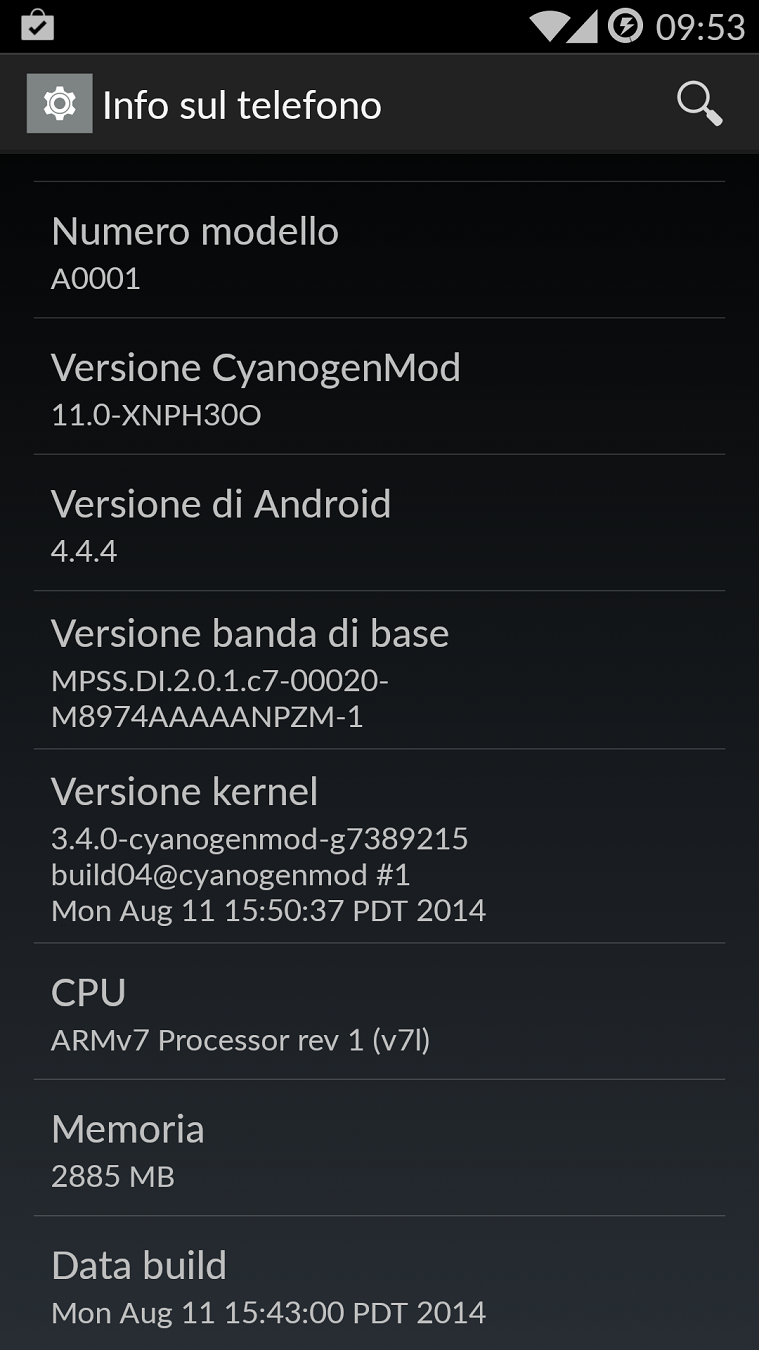Go back via 'Info sul telefono' title
The image size is (759, 1350).
coord(242,105)
